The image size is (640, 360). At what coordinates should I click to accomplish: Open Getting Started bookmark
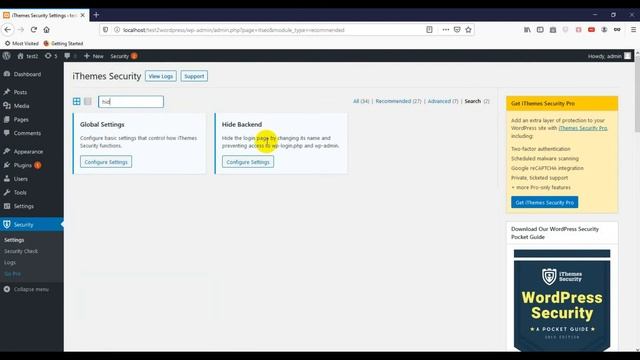pyautogui.click(x=63, y=43)
